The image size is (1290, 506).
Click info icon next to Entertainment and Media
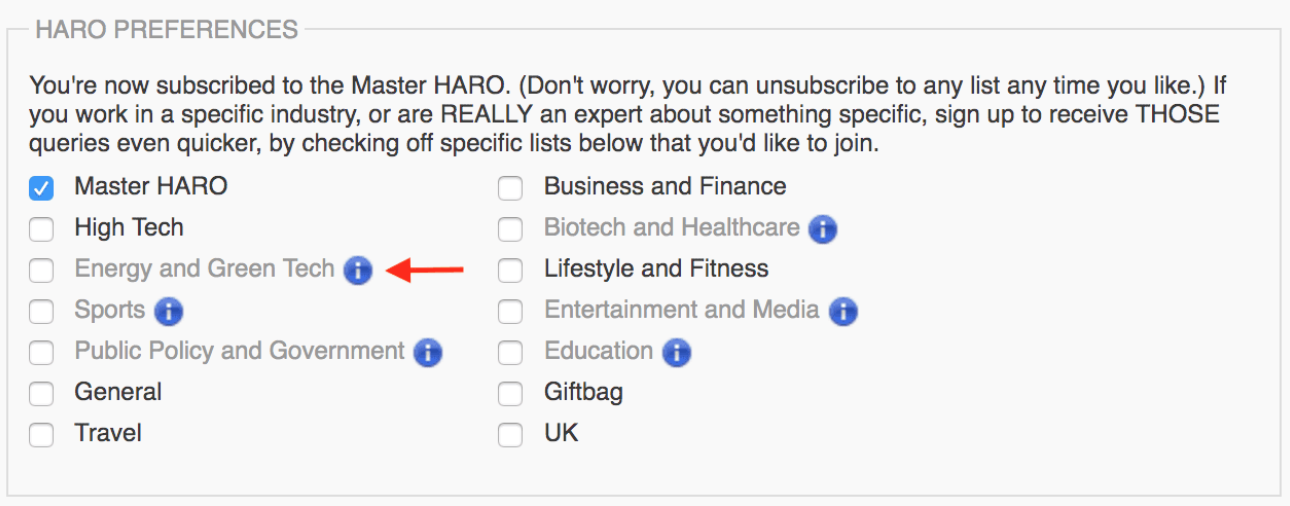click(x=843, y=312)
